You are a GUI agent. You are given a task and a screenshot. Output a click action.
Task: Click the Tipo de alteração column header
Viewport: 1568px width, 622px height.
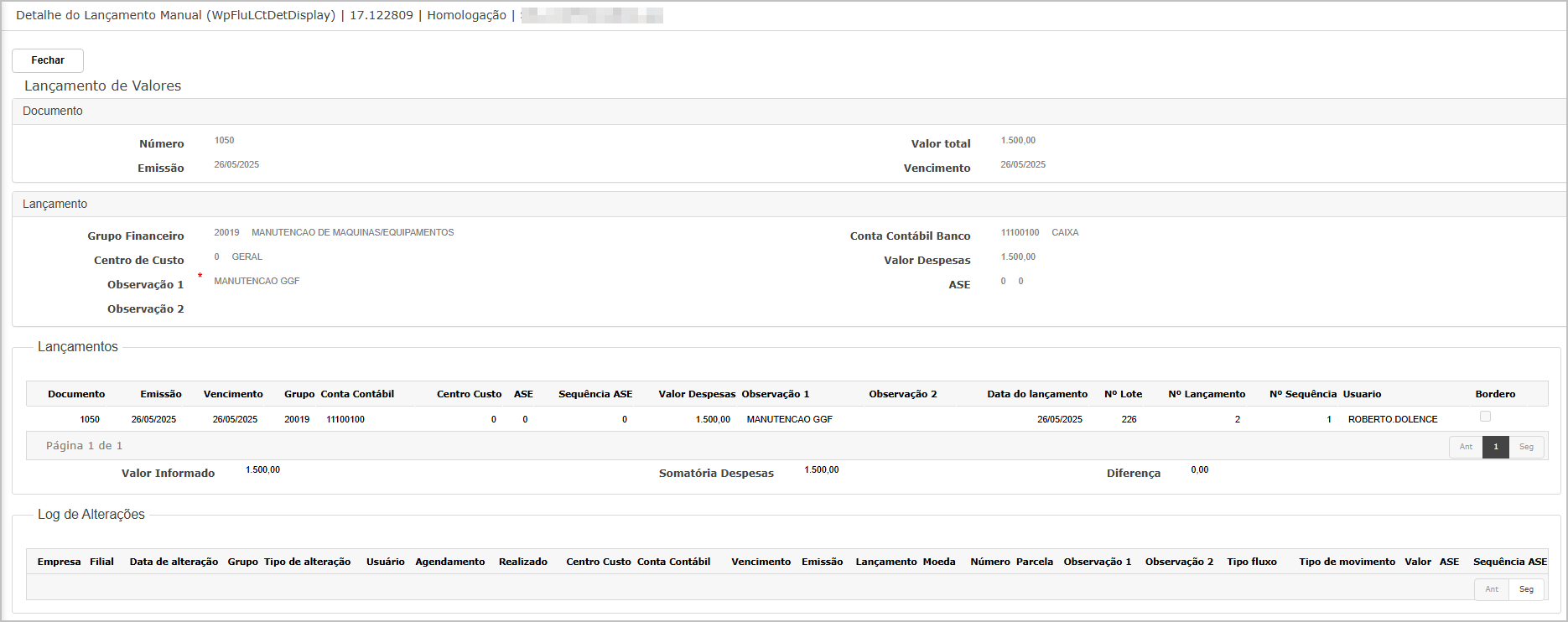click(307, 562)
